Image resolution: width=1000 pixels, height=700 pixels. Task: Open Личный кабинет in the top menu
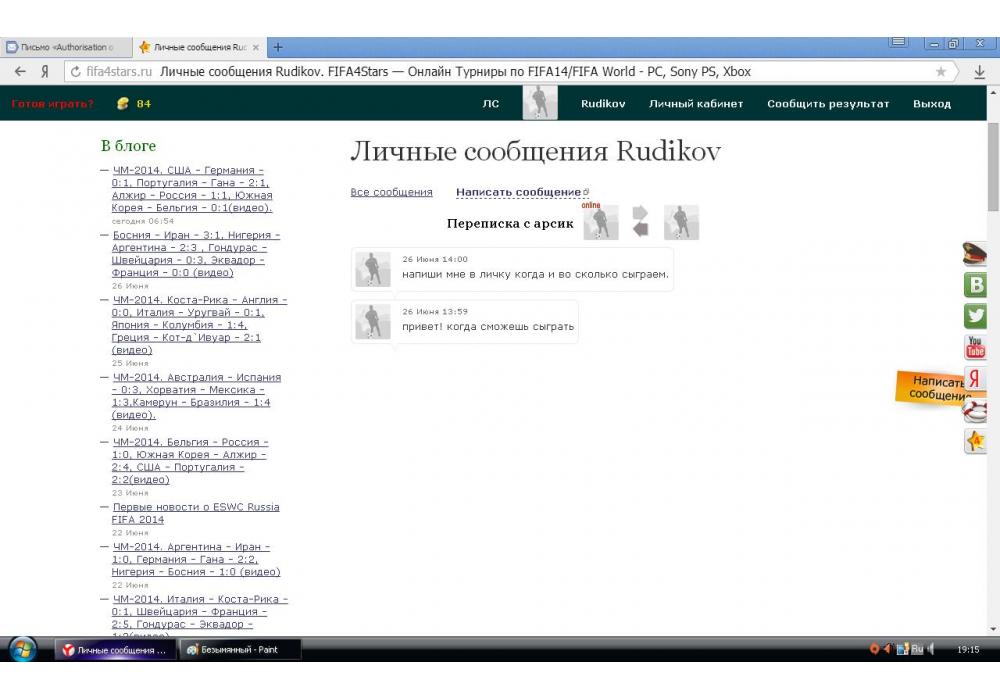pyautogui.click(x=696, y=104)
